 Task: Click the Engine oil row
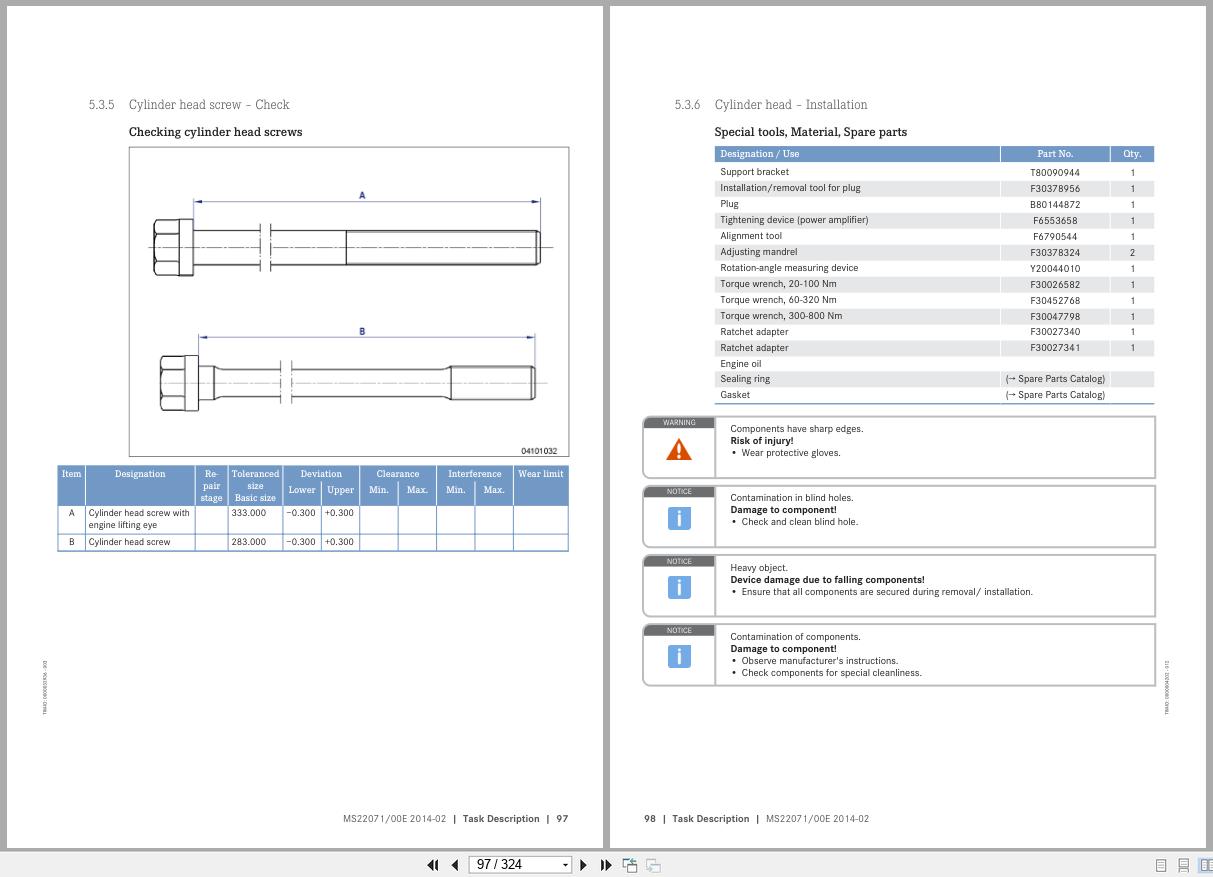click(934, 364)
